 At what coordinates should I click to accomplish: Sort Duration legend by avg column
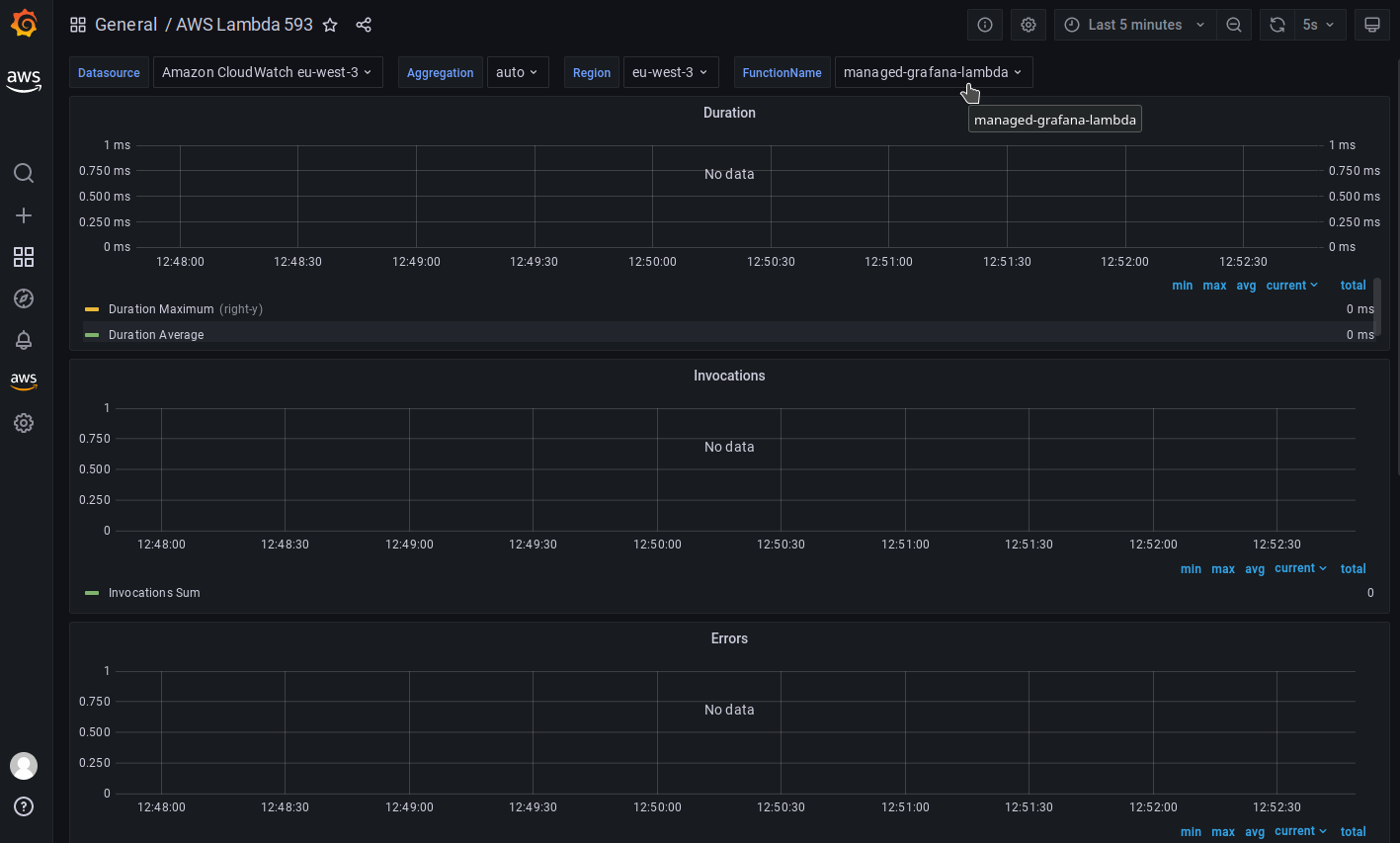[1247, 286]
